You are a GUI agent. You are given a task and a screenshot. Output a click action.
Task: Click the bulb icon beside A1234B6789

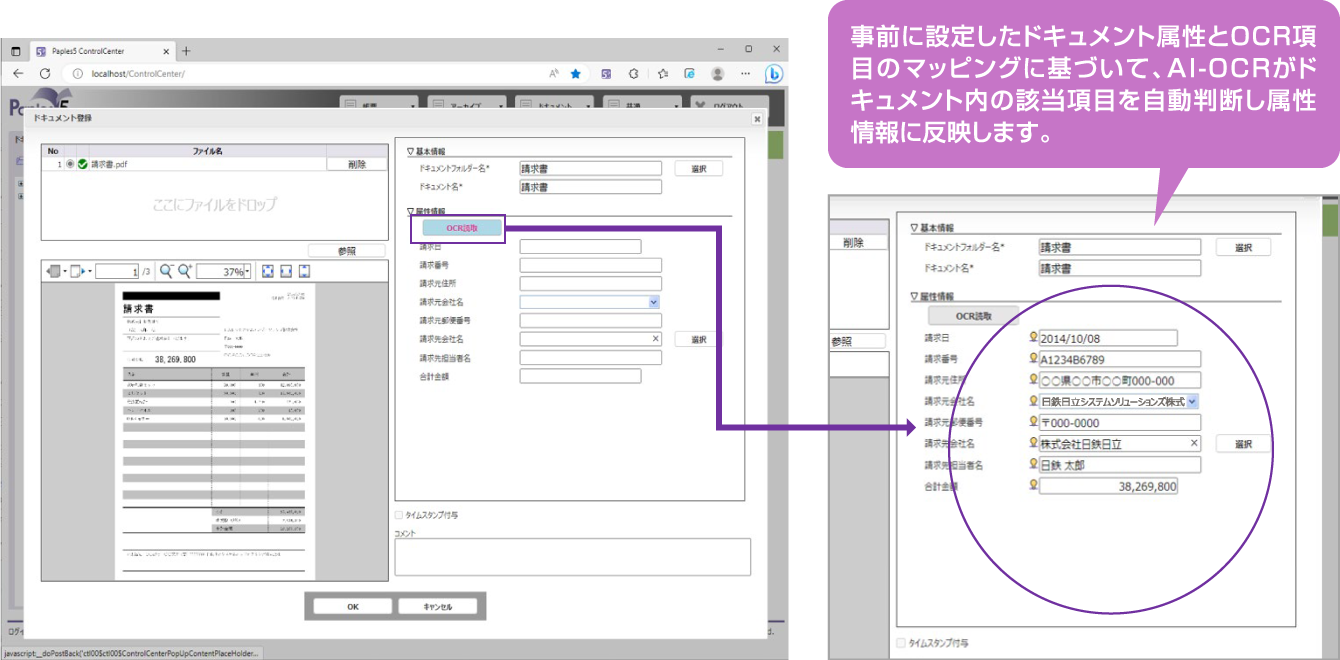pyautogui.click(x=1034, y=358)
